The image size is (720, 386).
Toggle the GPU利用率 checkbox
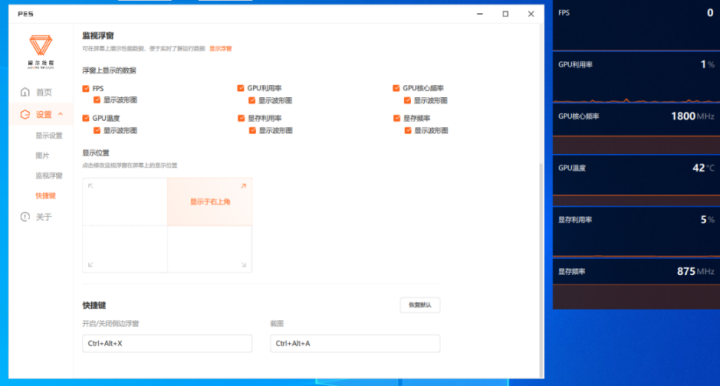241,88
